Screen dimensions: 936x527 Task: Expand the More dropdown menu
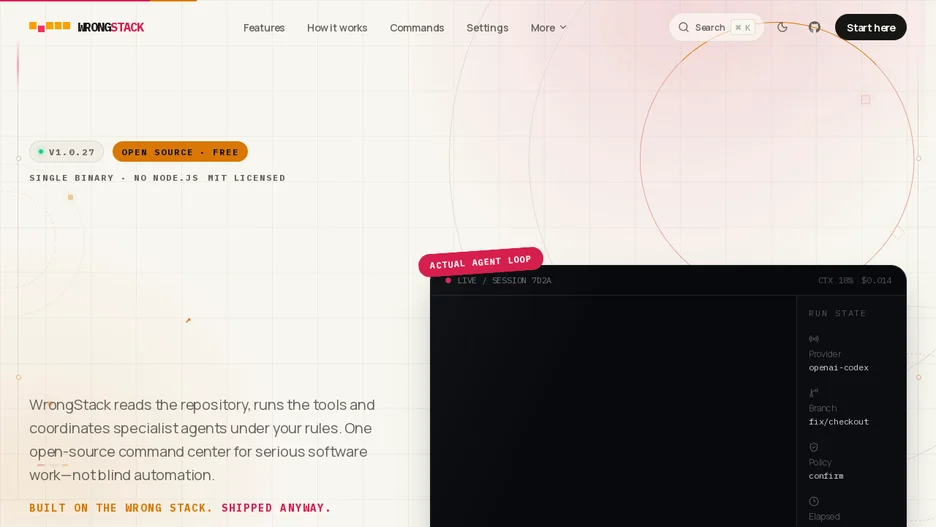tap(548, 27)
